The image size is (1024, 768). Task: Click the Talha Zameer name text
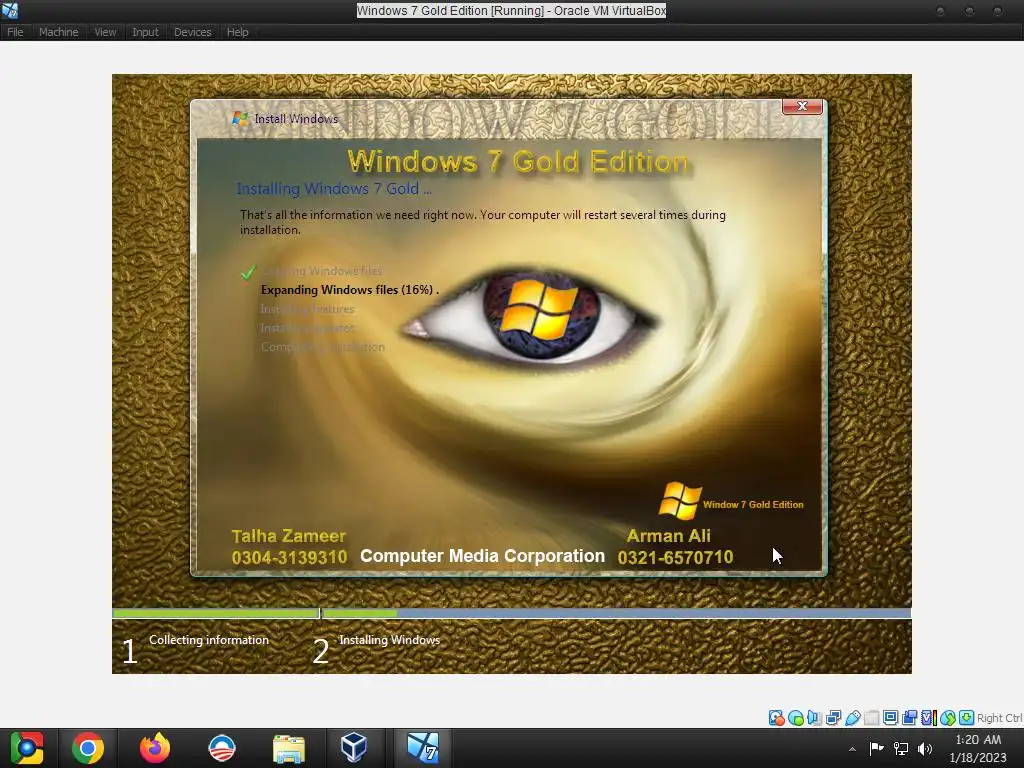pyautogui.click(x=289, y=536)
